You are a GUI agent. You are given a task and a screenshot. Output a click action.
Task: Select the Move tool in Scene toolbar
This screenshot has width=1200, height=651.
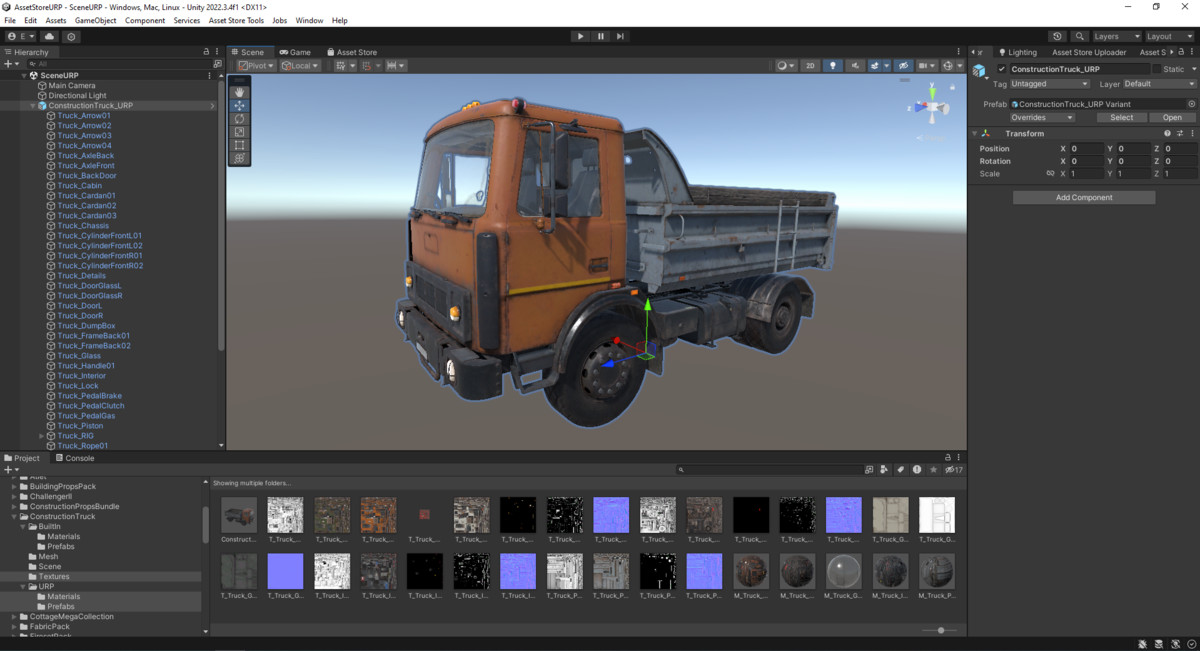(239, 106)
